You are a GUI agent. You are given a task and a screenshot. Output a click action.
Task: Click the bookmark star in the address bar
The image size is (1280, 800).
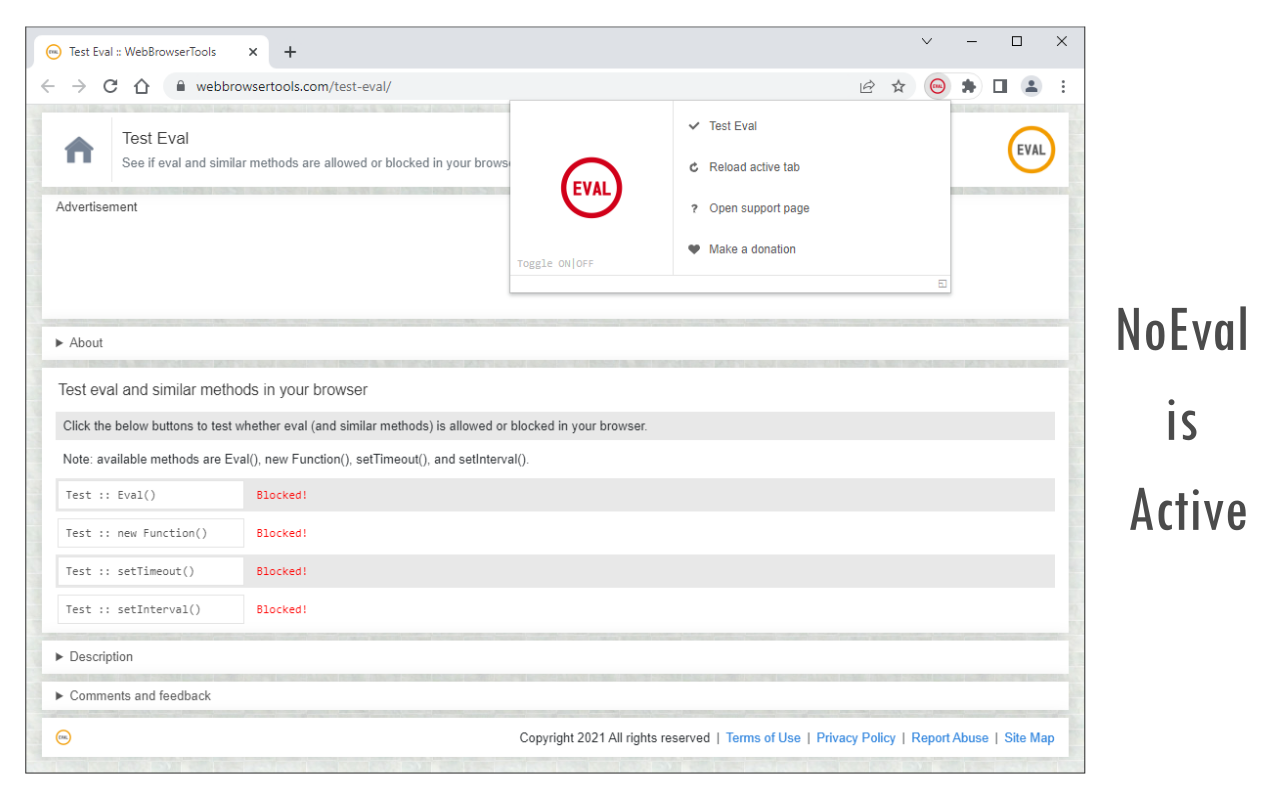tap(898, 86)
